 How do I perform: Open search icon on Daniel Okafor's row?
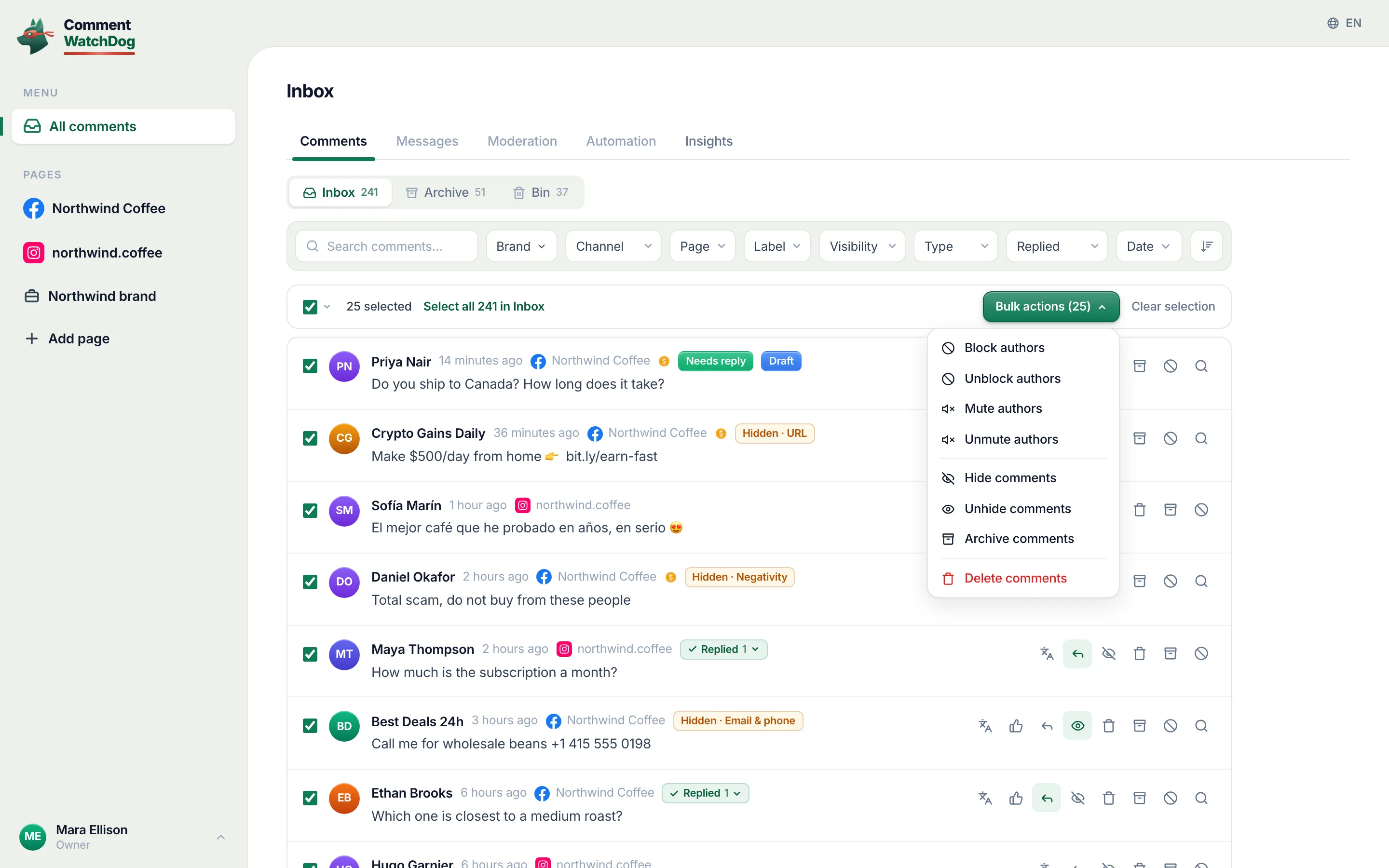[x=1201, y=582]
